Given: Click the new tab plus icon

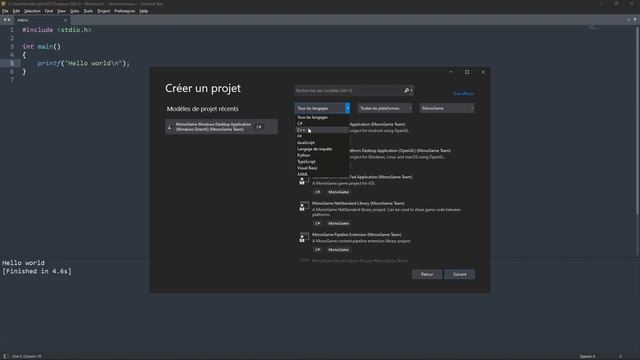Looking at the screenshot, I should 629,20.
